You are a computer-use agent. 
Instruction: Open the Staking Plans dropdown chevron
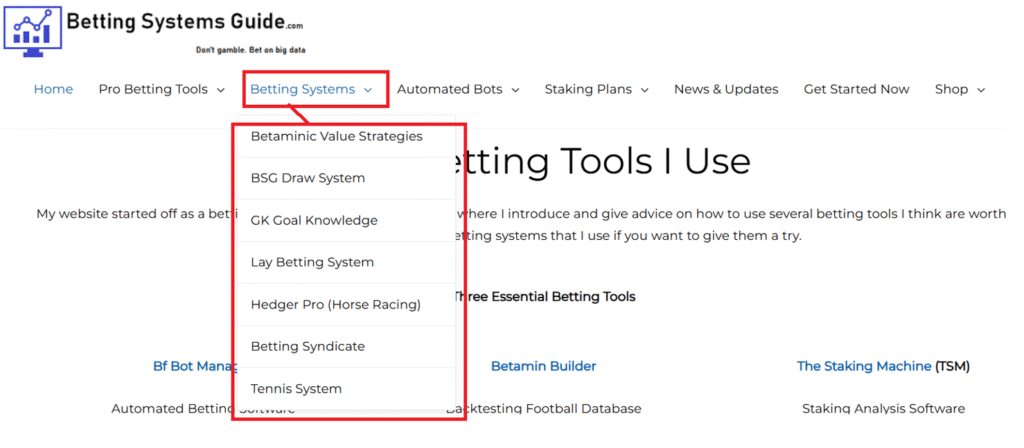(x=644, y=90)
